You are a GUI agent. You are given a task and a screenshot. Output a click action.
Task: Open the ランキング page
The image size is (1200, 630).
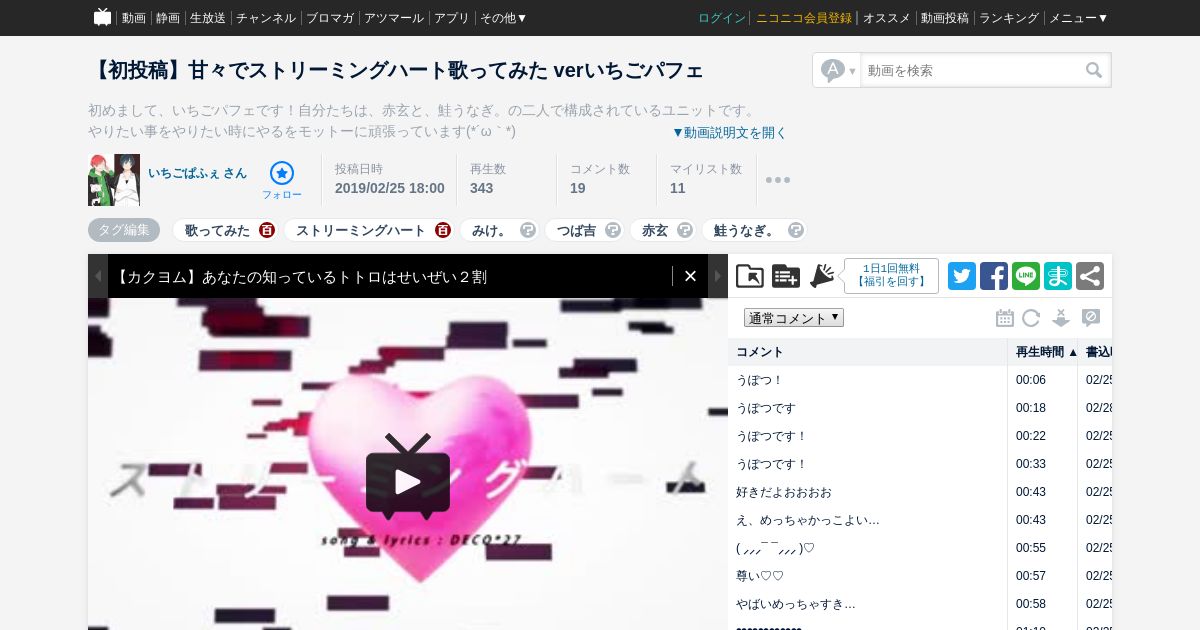tap(1009, 18)
